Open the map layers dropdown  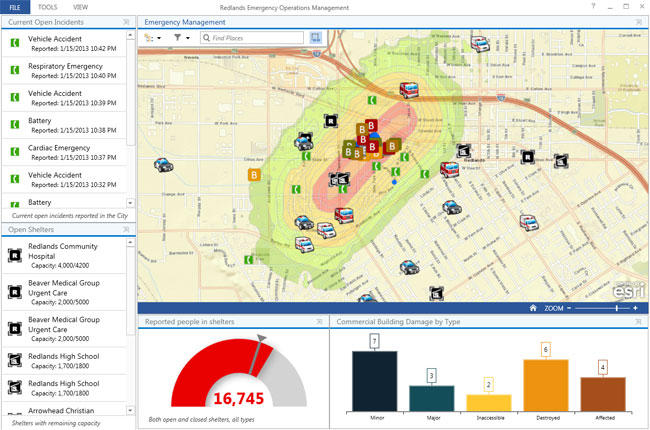pos(152,38)
